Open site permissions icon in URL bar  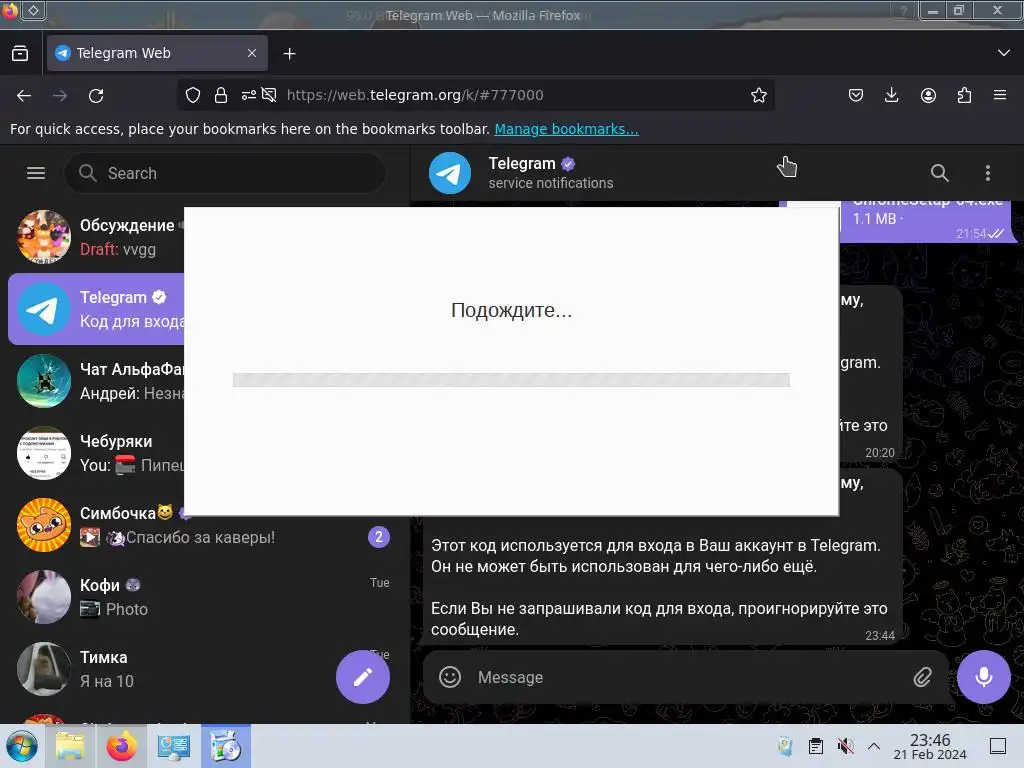point(248,95)
